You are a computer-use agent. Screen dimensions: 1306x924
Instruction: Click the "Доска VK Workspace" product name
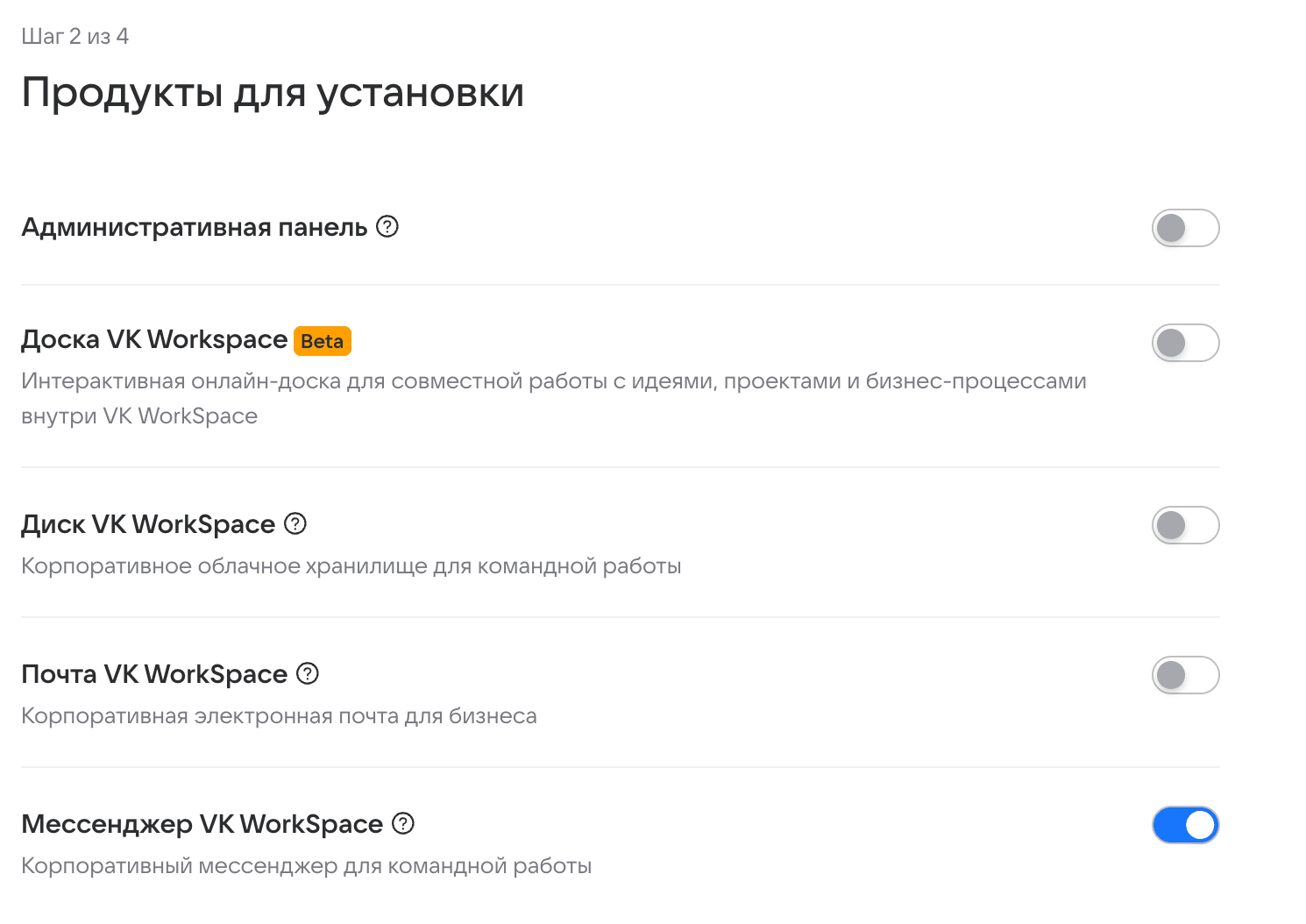(154, 340)
